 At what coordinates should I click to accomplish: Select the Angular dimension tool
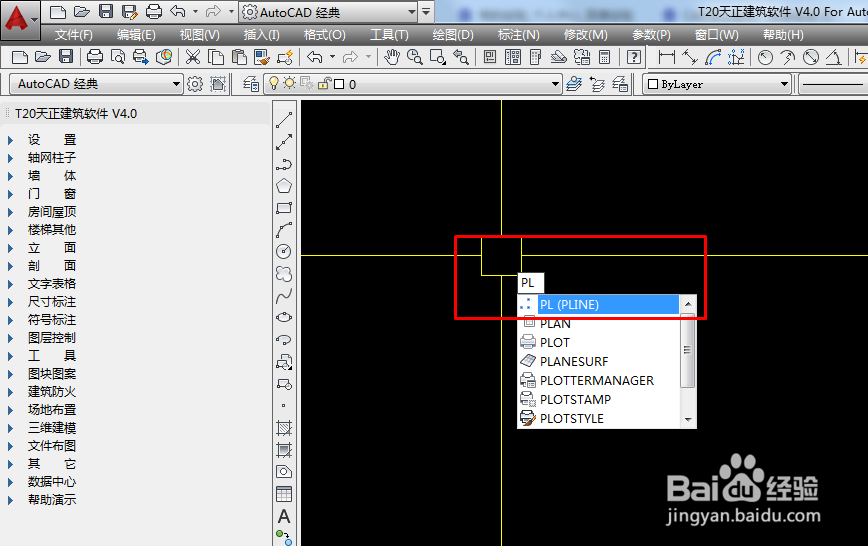pos(834,56)
